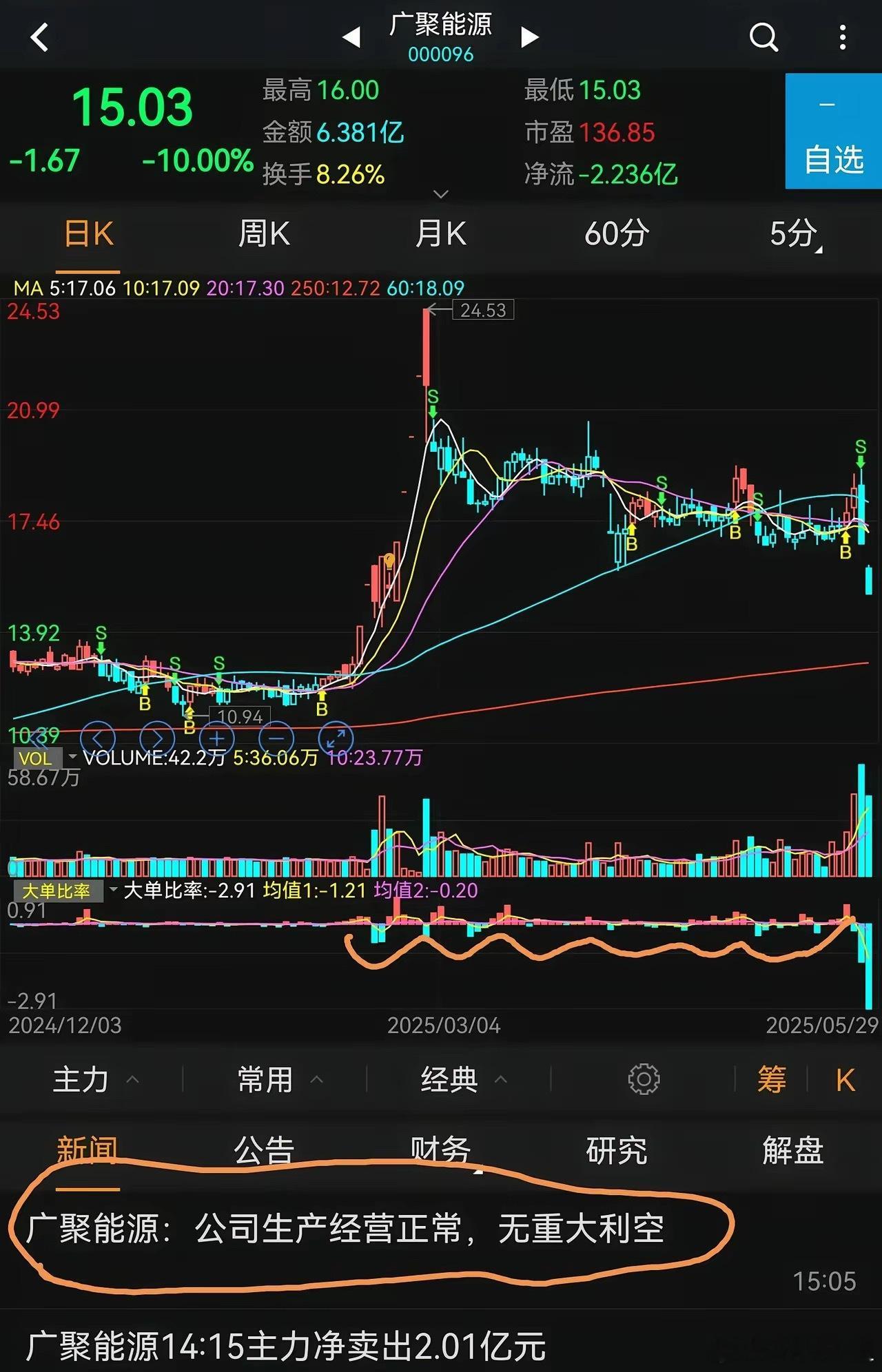Tap the 金额 6.381亿 value
The height and width of the screenshot is (1372, 882).
pyautogui.click(x=360, y=132)
